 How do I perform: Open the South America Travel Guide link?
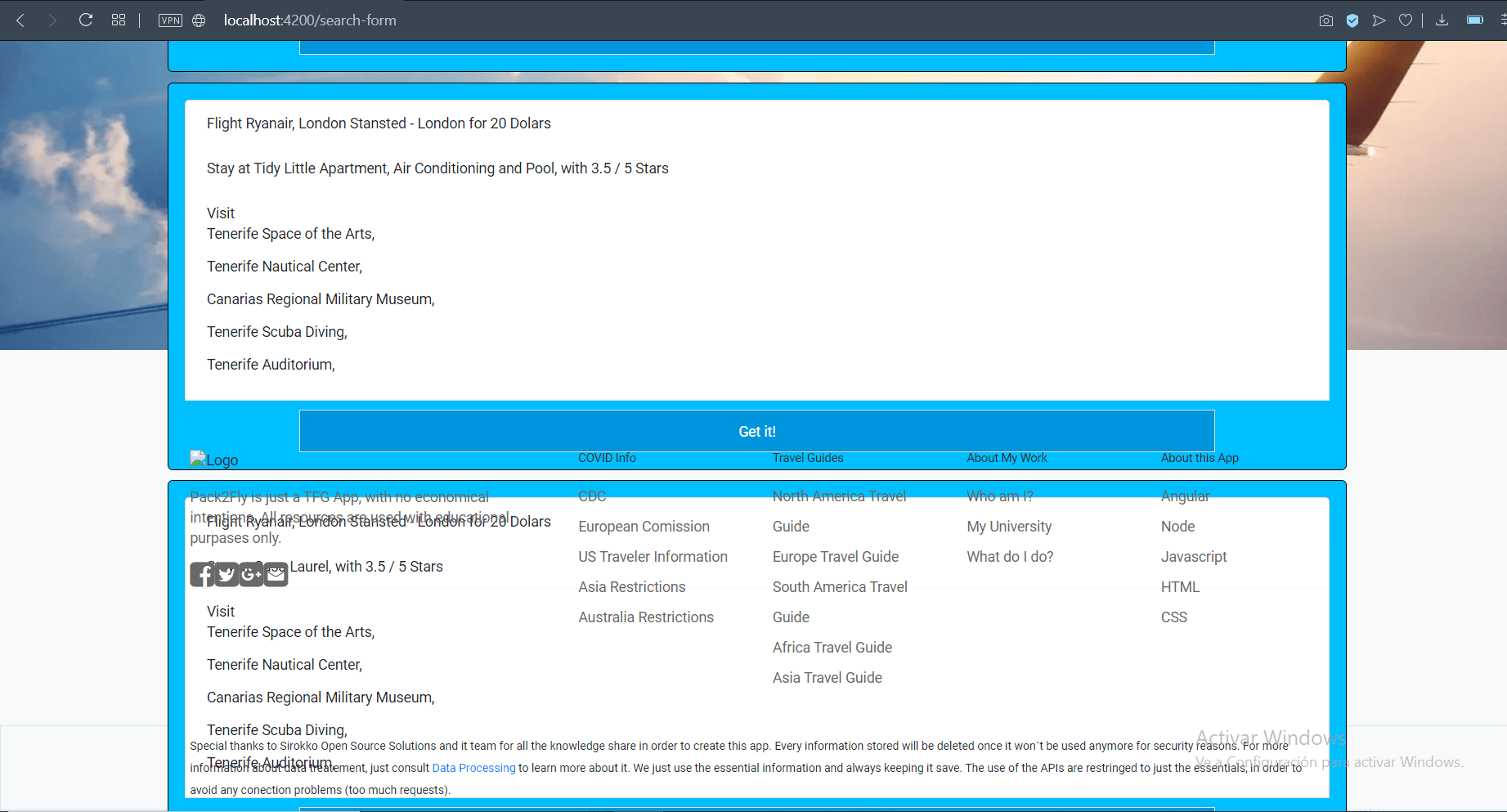(x=840, y=602)
